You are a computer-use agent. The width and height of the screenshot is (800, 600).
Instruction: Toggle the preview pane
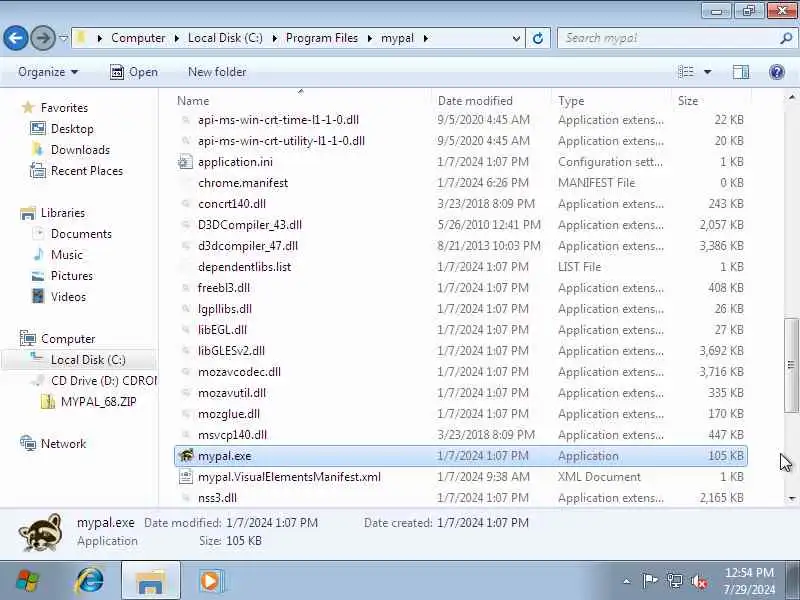[x=741, y=72]
